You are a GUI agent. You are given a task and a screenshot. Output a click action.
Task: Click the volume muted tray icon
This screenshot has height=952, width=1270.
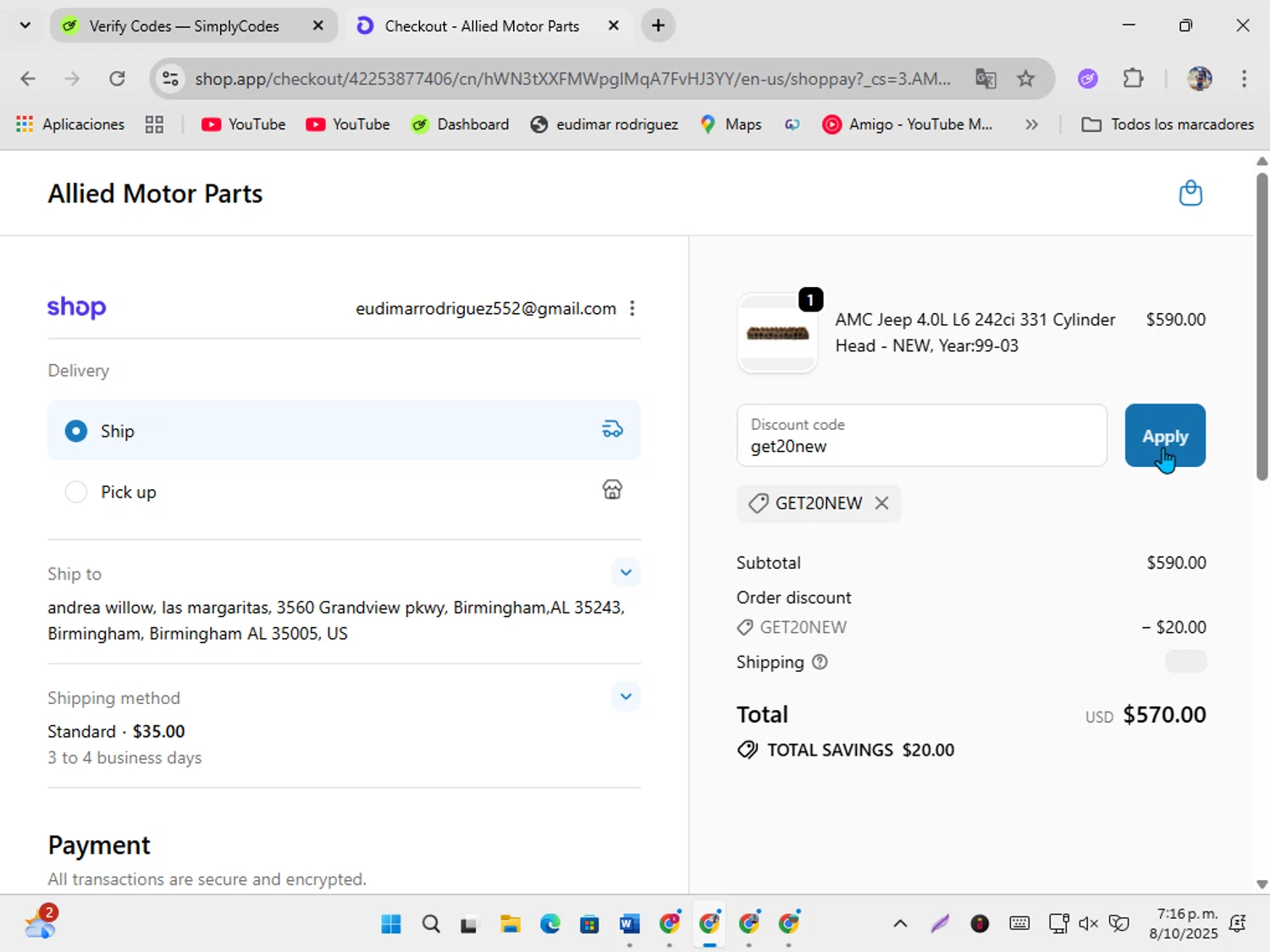[1089, 923]
